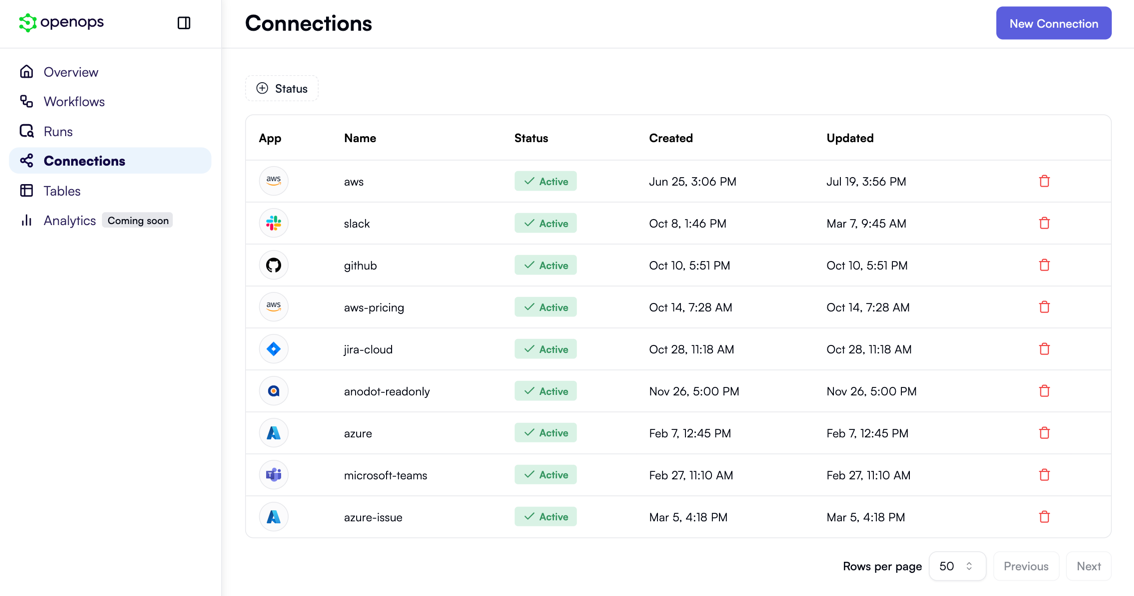Click the New Connection button
The image size is (1134, 596).
click(x=1053, y=22)
